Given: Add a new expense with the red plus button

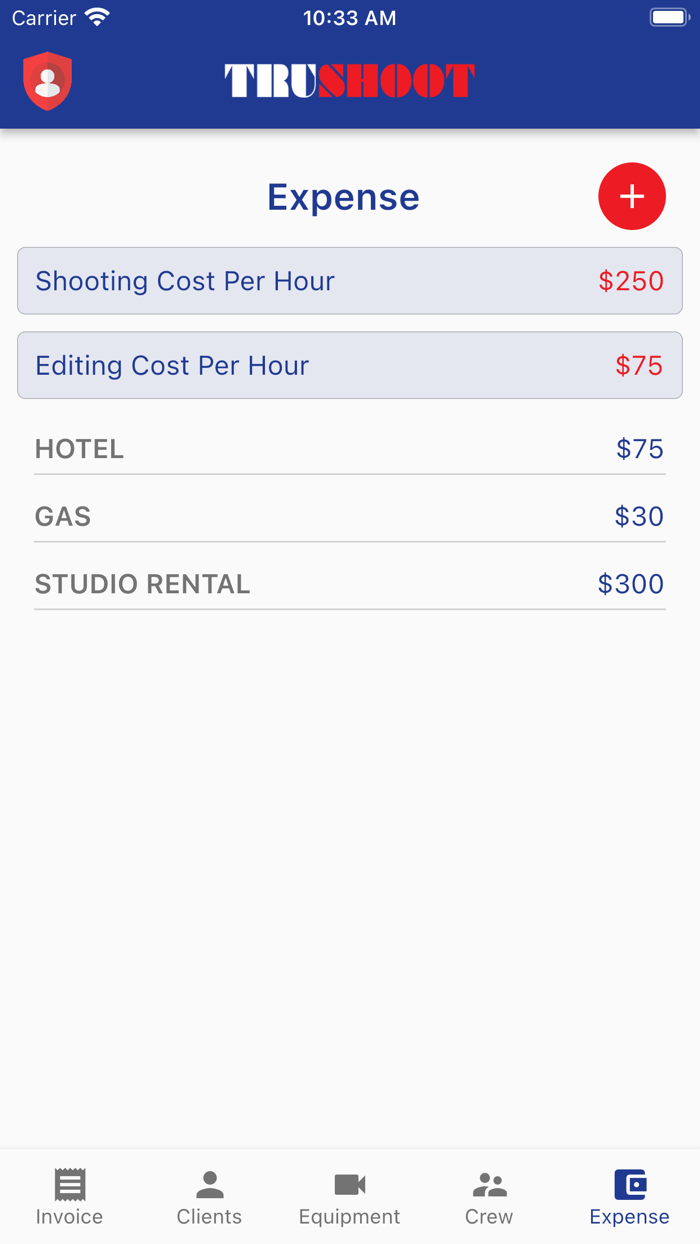Looking at the screenshot, I should 632,196.
